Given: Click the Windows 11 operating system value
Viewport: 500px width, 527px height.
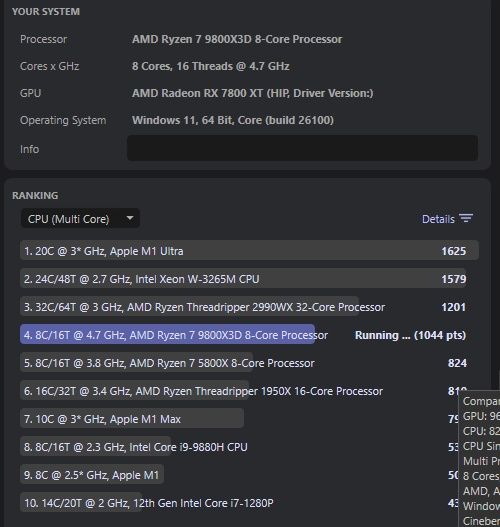Looking at the screenshot, I should [x=233, y=120].
